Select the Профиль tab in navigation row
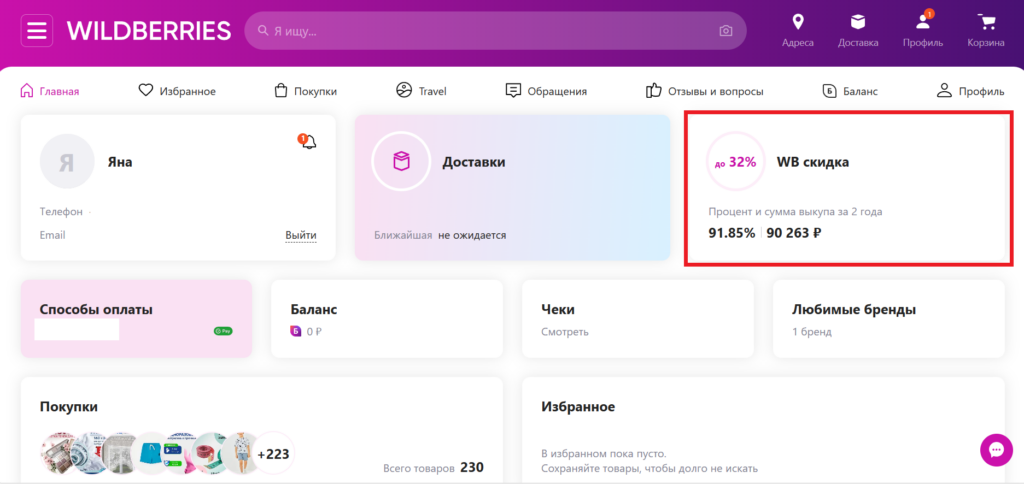This screenshot has height=484, width=1024. (x=970, y=91)
